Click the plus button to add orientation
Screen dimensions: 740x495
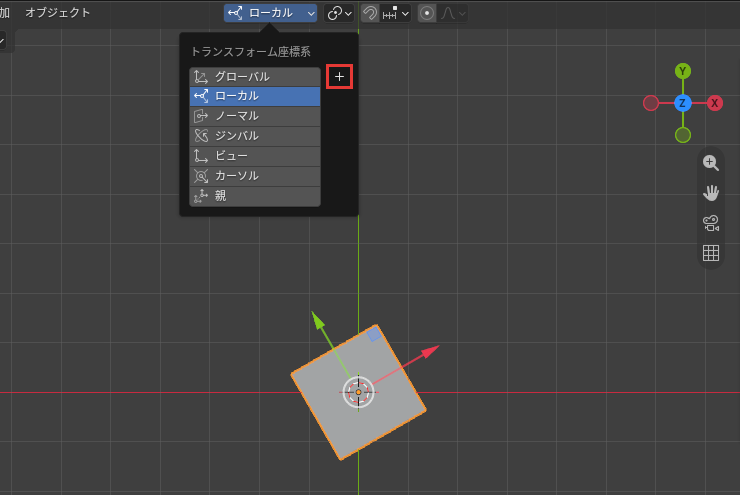pyautogui.click(x=339, y=77)
